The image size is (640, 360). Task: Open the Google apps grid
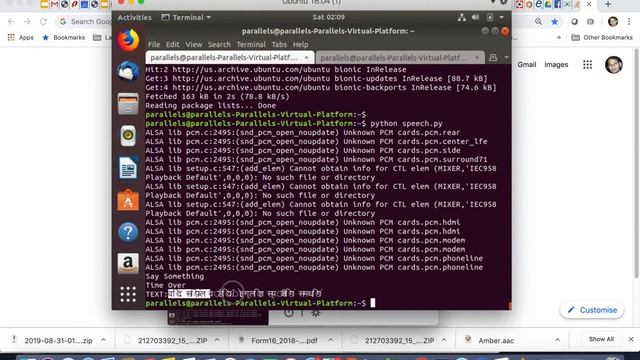coord(587,64)
